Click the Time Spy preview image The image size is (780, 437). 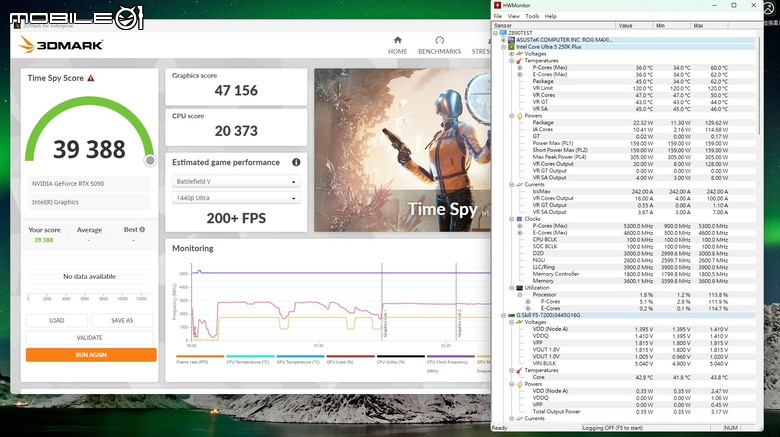click(402, 150)
